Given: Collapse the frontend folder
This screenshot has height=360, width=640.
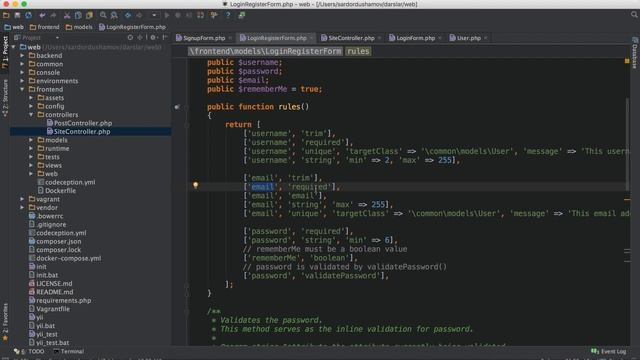Looking at the screenshot, I should (22, 89).
